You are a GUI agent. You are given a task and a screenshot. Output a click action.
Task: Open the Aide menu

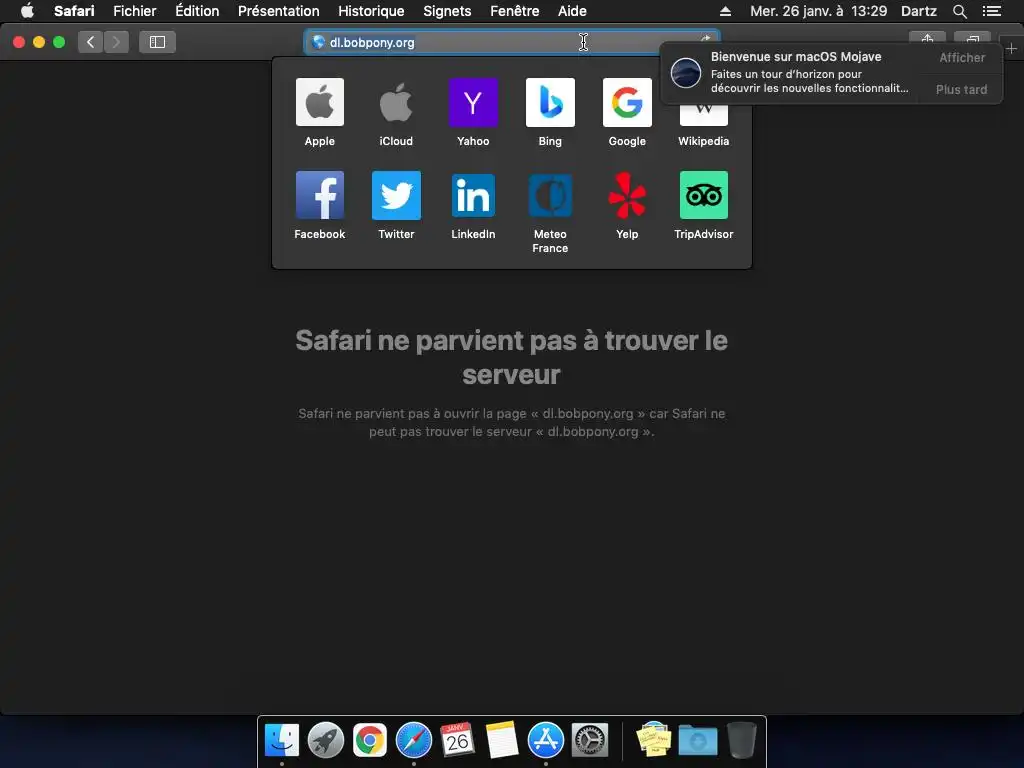tap(572, 11)
